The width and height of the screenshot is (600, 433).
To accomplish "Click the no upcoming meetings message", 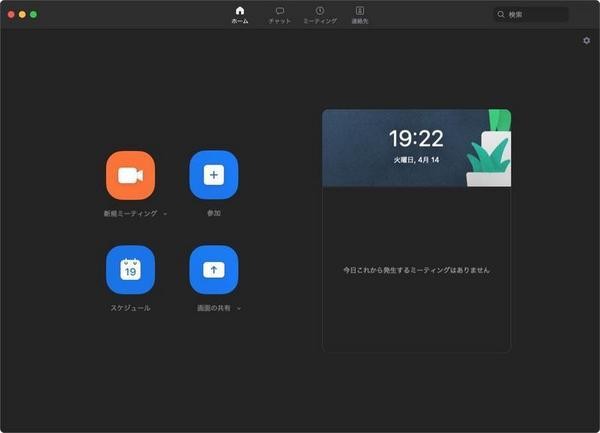I will 416,270.
